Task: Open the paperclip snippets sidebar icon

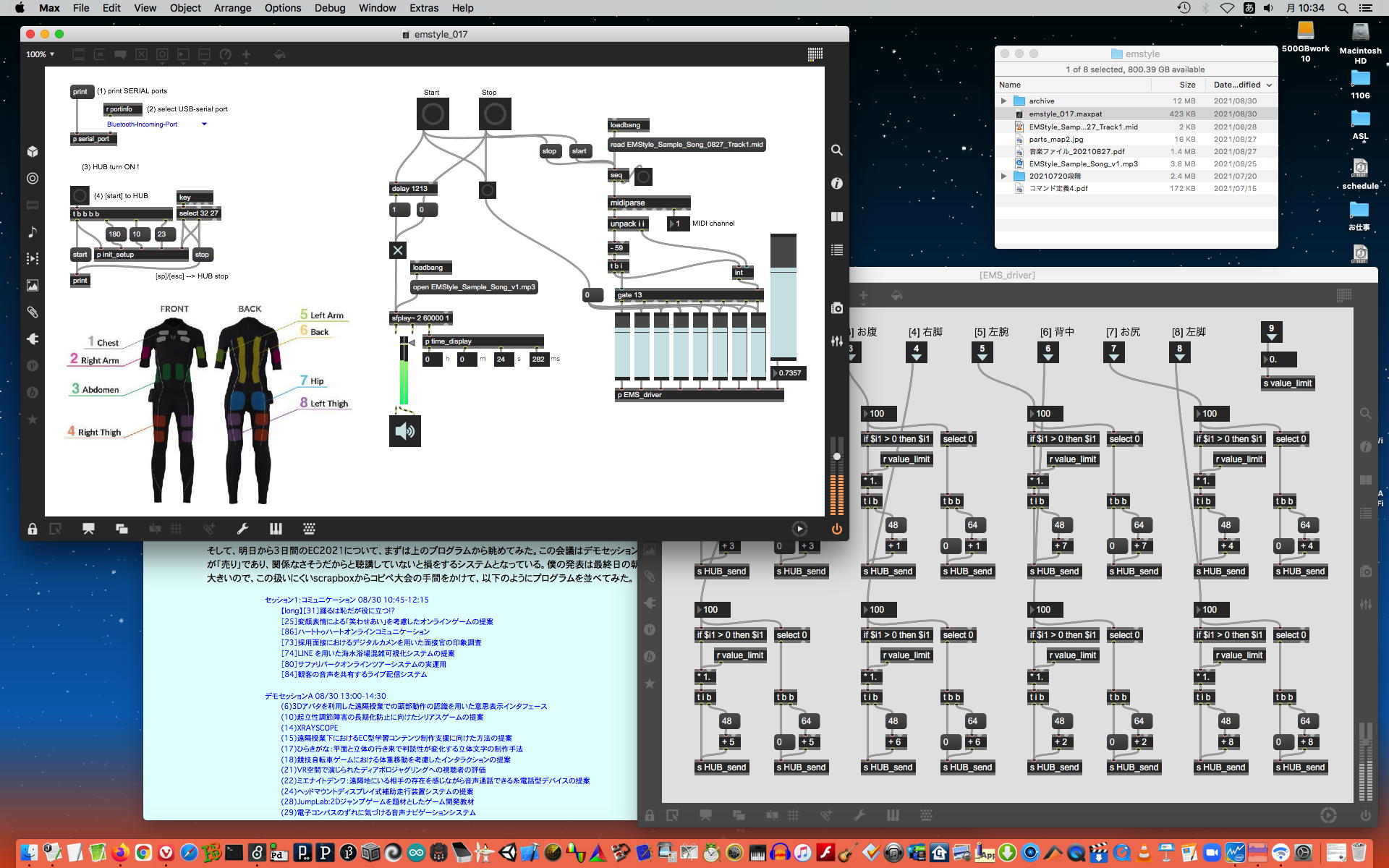Action: tap(33, 312)
